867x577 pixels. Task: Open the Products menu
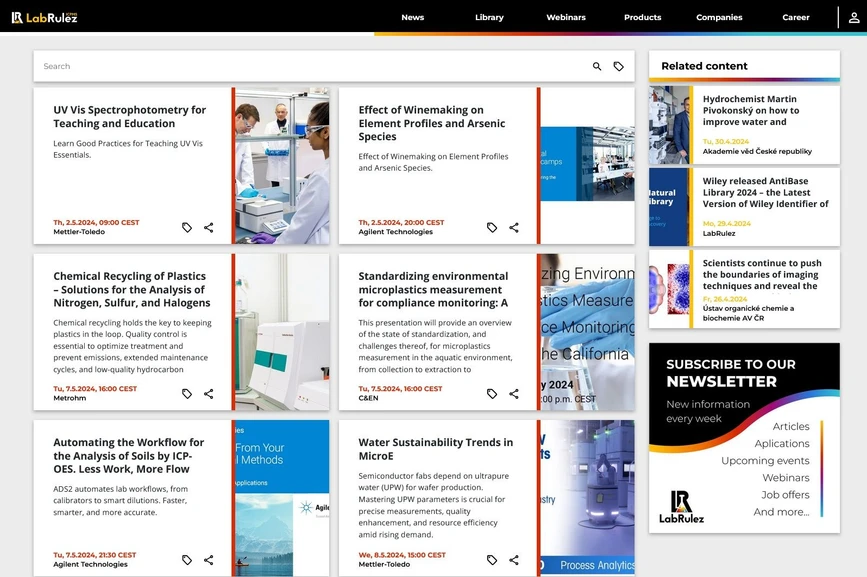point(643,17)
